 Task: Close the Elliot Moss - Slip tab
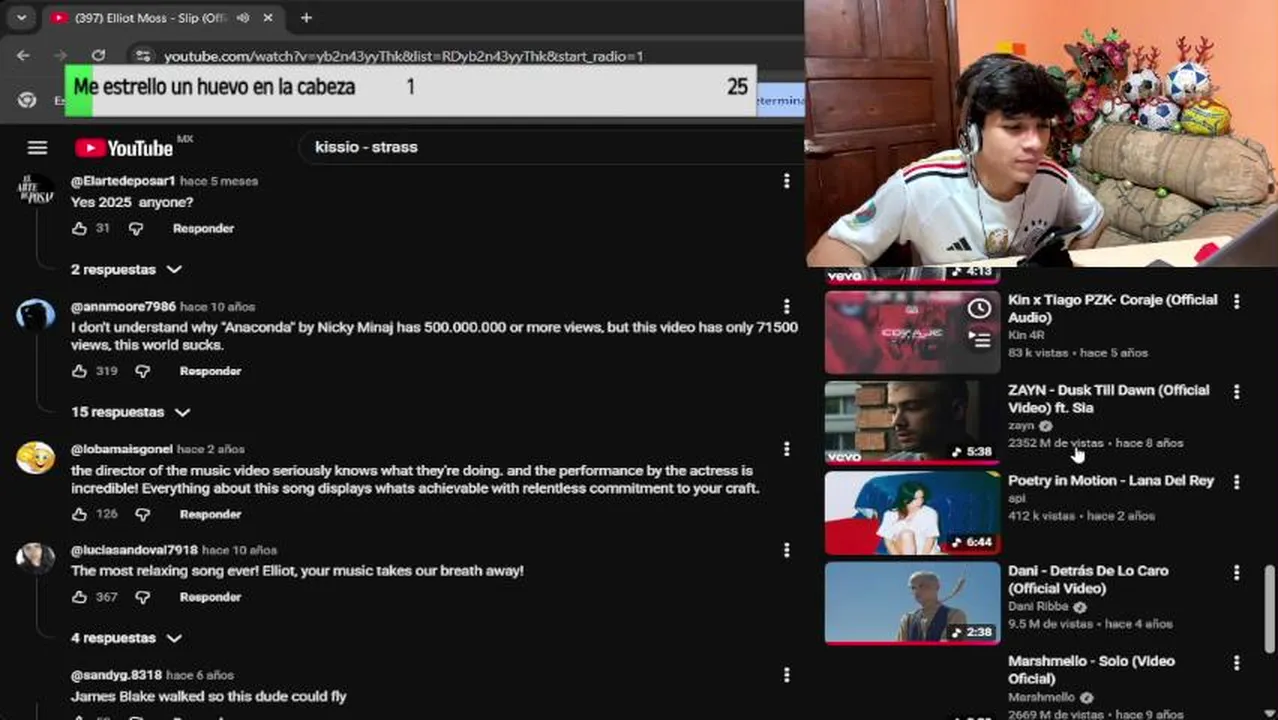click(268, 17)
